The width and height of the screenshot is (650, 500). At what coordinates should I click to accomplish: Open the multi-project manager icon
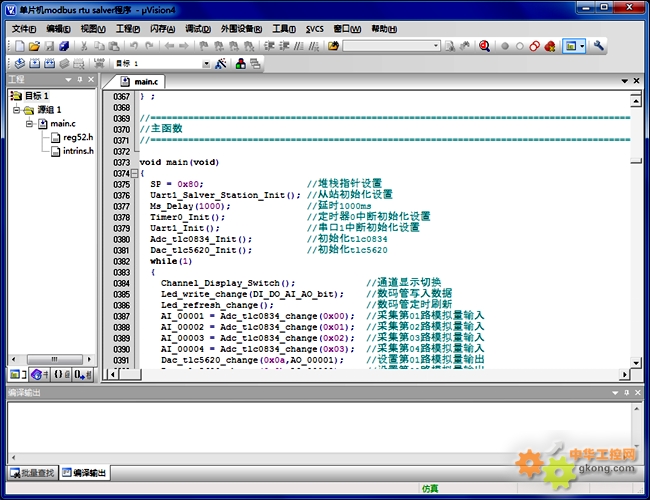pos(255,63)
